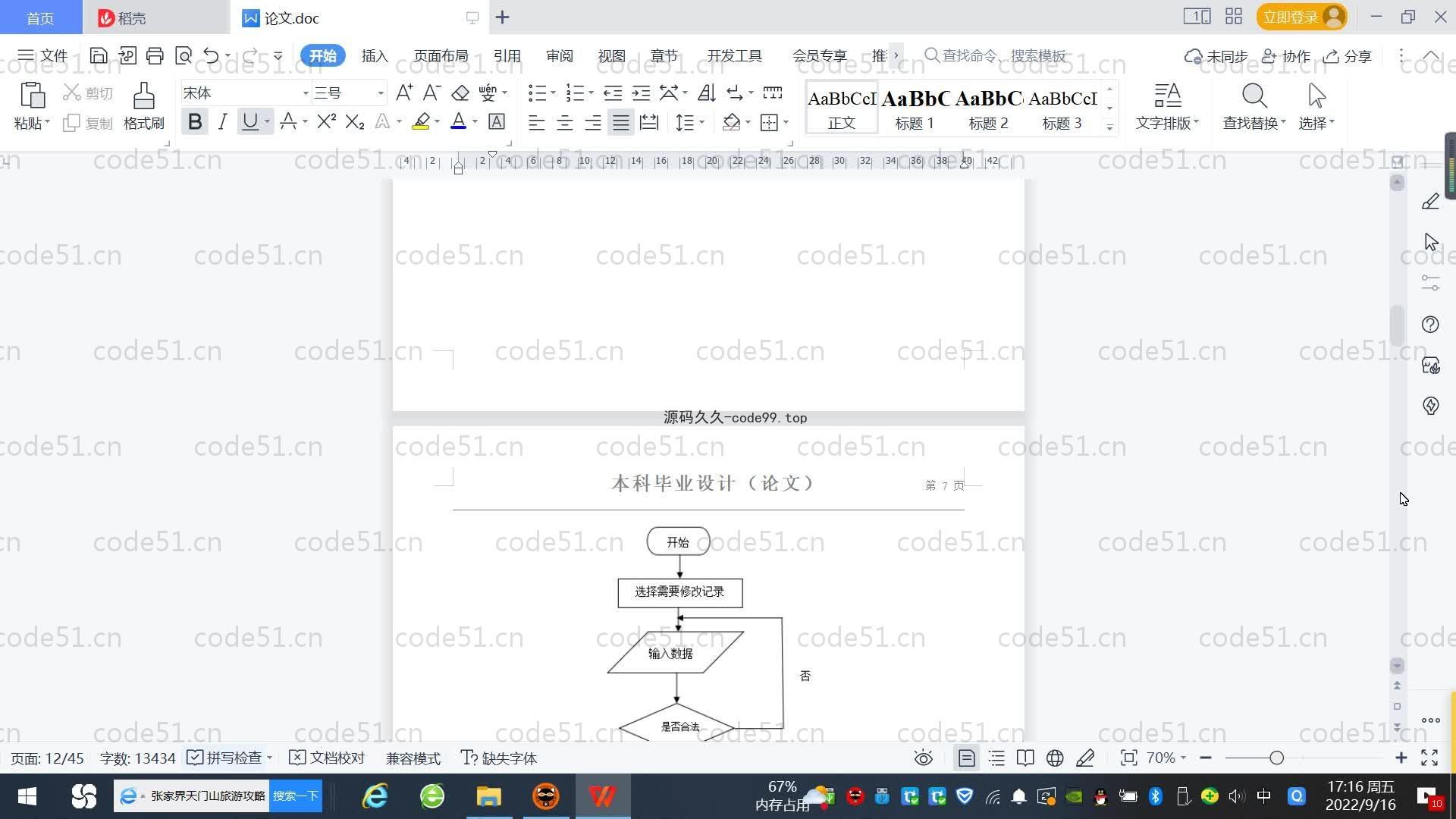Expand bullet list options arrow
The height and width of the screenshot is (819, 1456).
click(x=553, y=93)
